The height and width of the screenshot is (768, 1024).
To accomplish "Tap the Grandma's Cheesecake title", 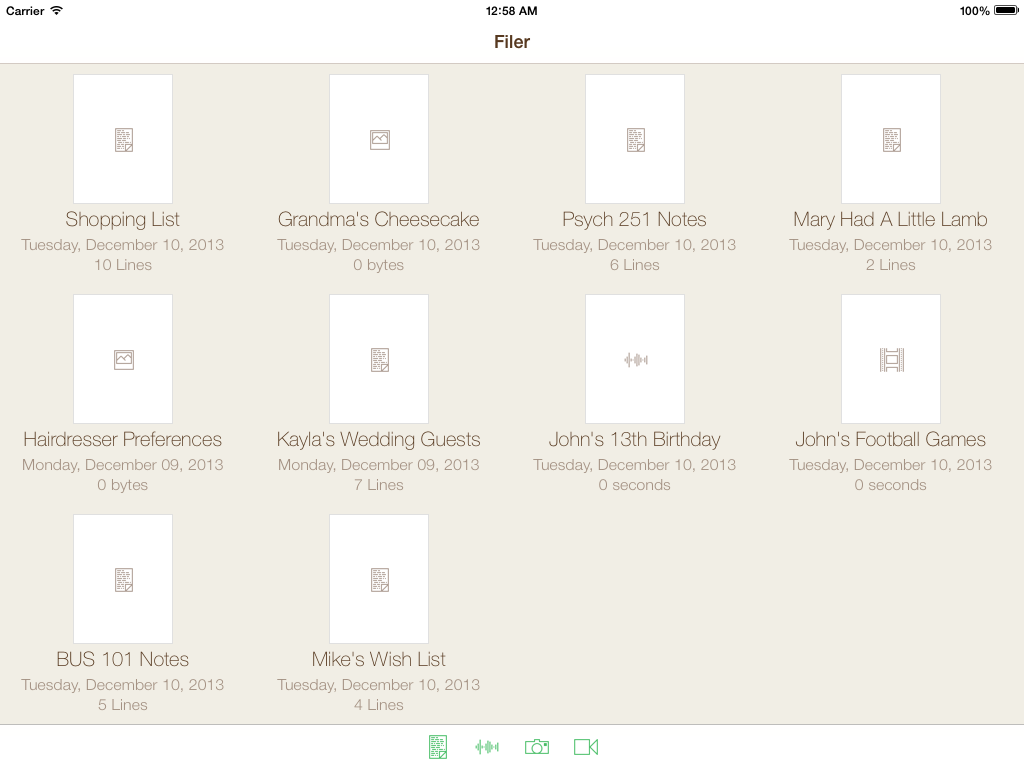I will coord(379,219).
